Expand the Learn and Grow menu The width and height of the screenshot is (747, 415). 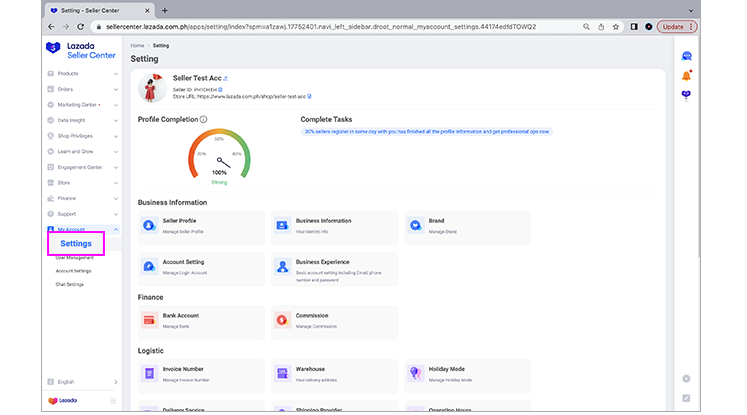click(x=82, y=152)
